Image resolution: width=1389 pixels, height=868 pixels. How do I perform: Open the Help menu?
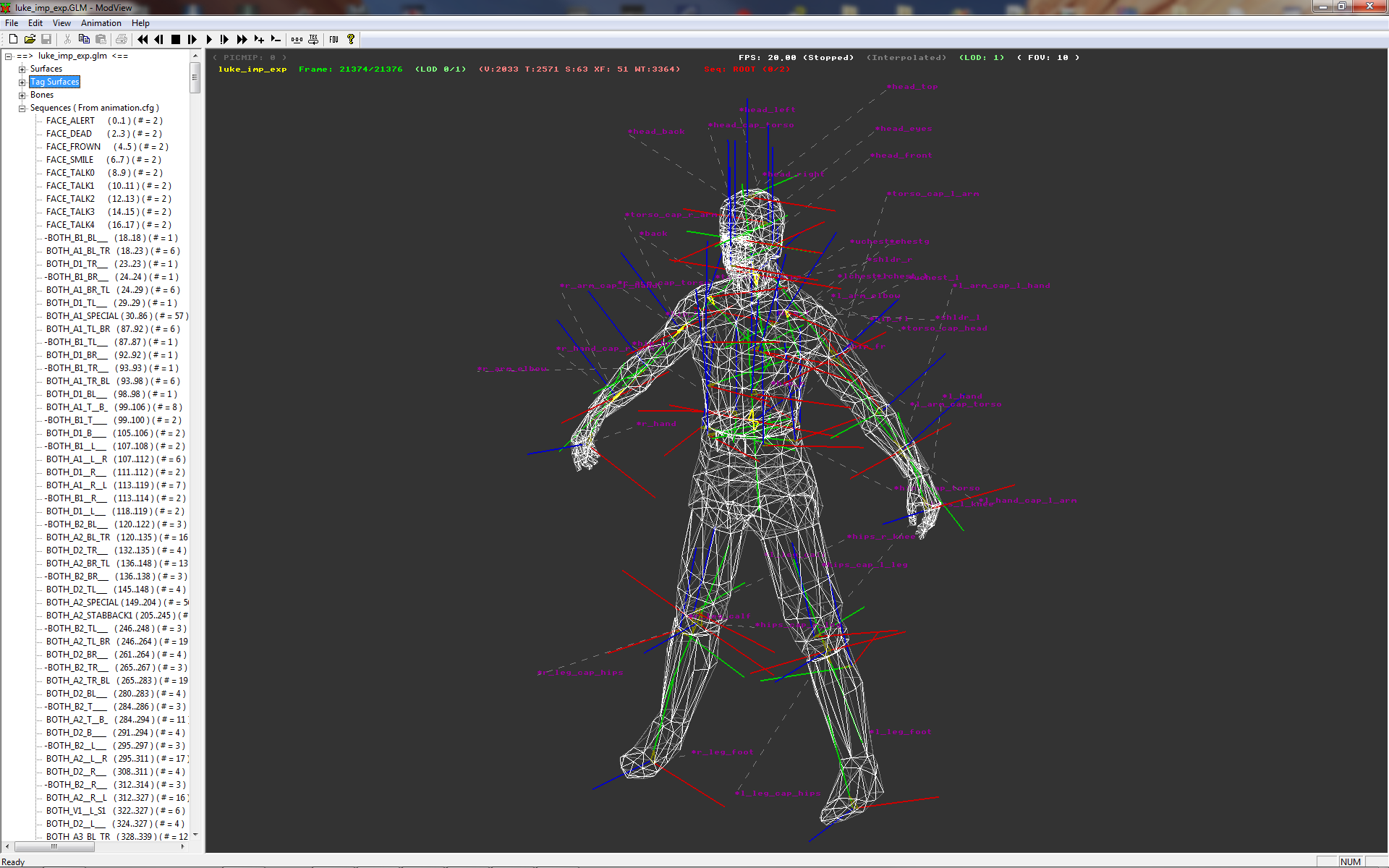(x=140, y=23)
